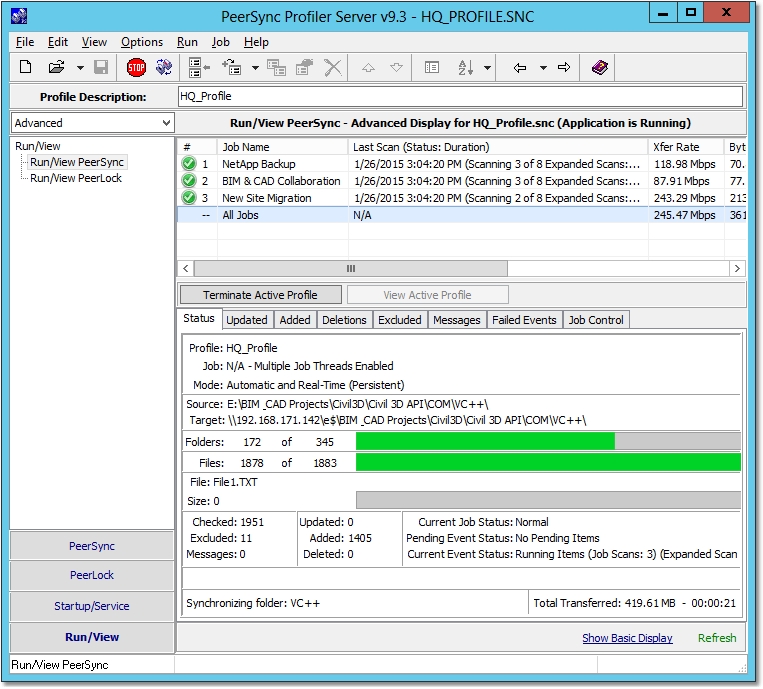
Task: Switch to the Updated tab
Action: 247,320
